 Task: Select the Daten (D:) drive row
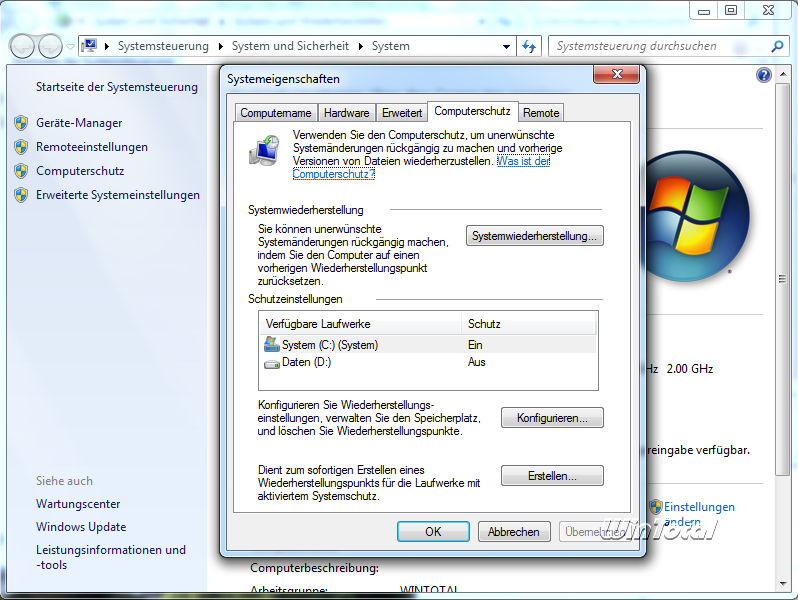coord(428,362)
